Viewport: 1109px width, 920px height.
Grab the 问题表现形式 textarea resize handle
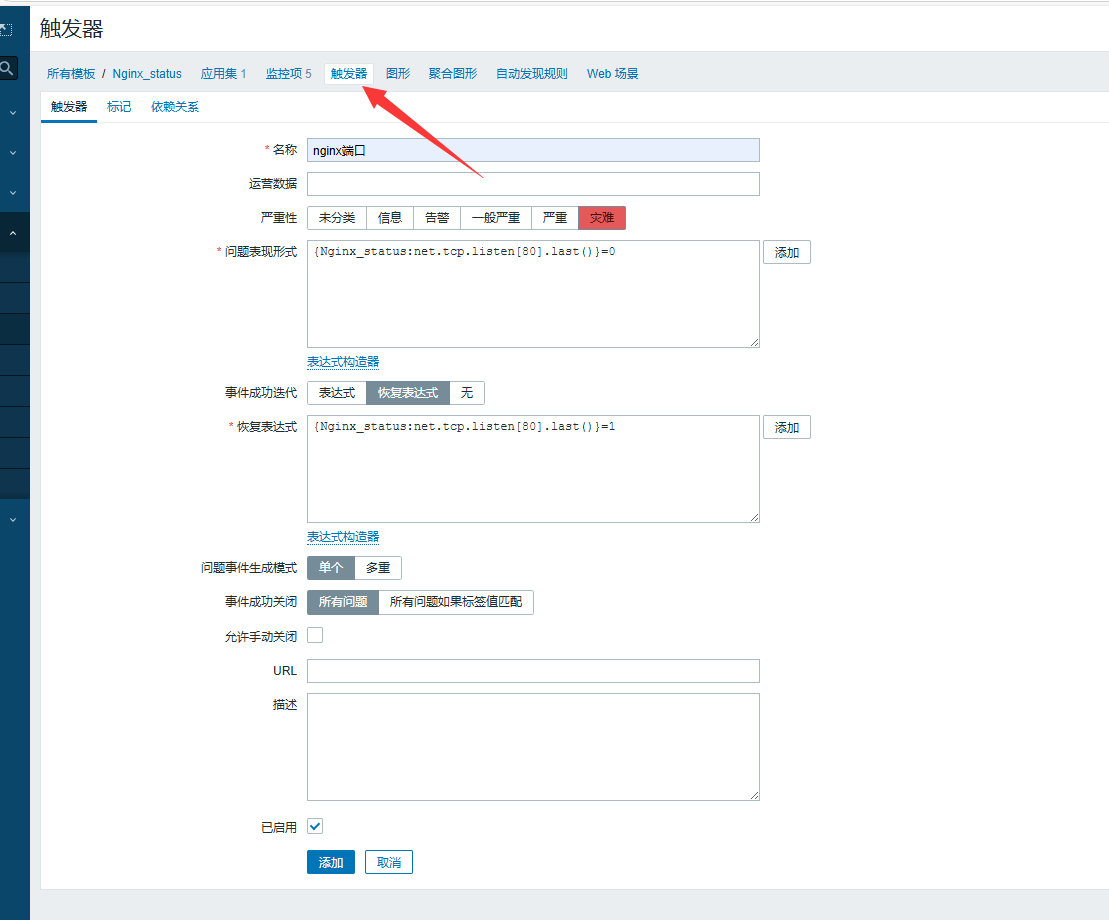click(x=755, y=342)
